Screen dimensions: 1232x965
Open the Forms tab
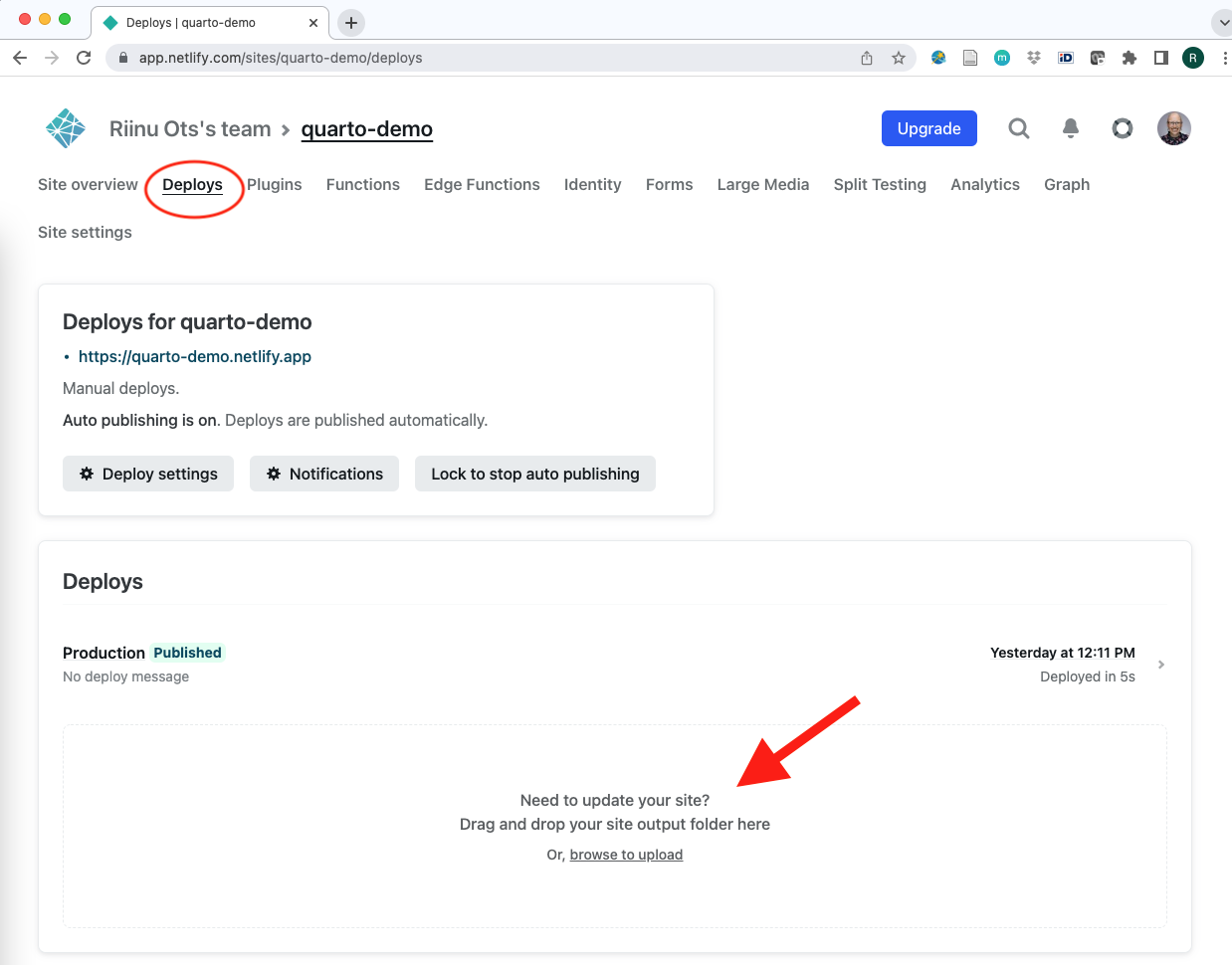coord(669,184)
